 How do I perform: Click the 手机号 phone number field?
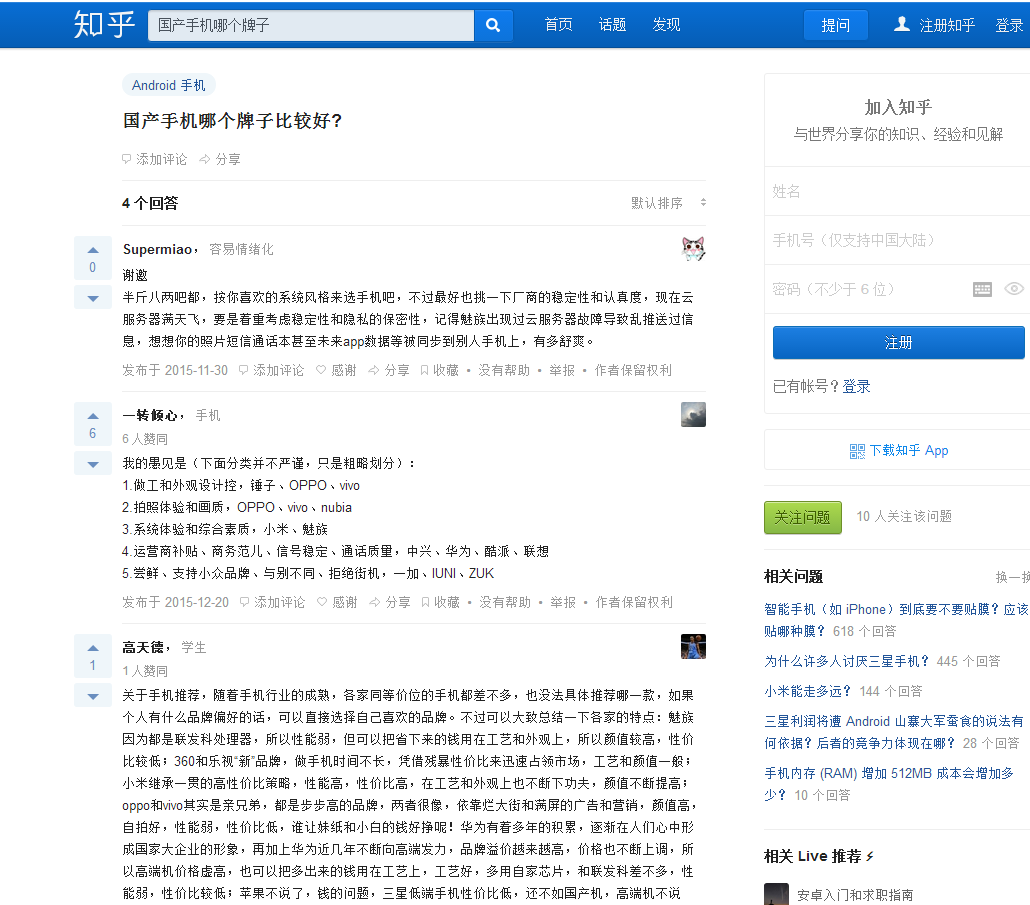[x=897, y=240]
